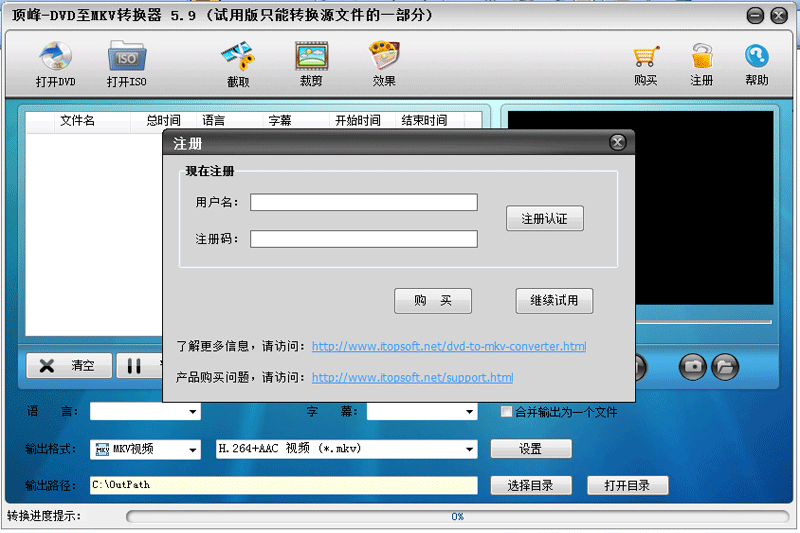Minimize the main converter window

pos(755,16)
